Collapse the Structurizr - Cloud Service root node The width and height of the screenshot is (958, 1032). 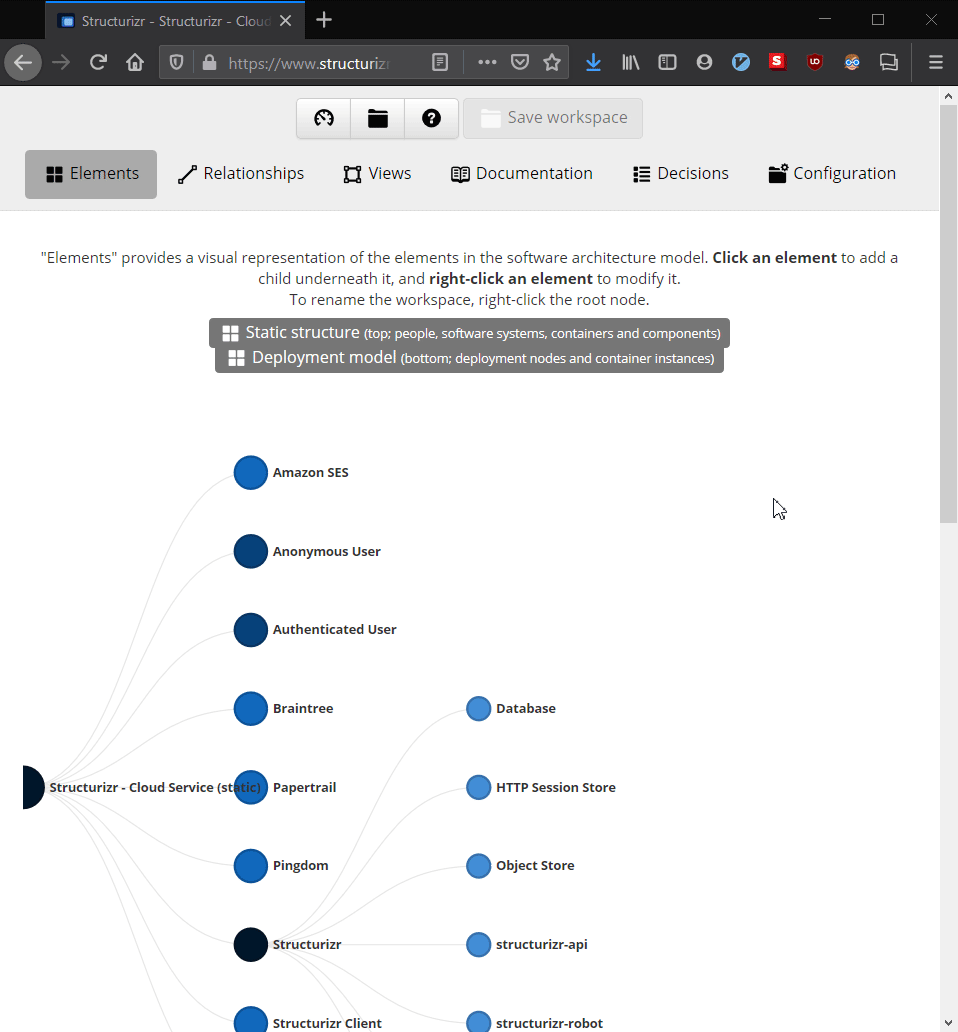pyautogui.click(x=33, y=787)
